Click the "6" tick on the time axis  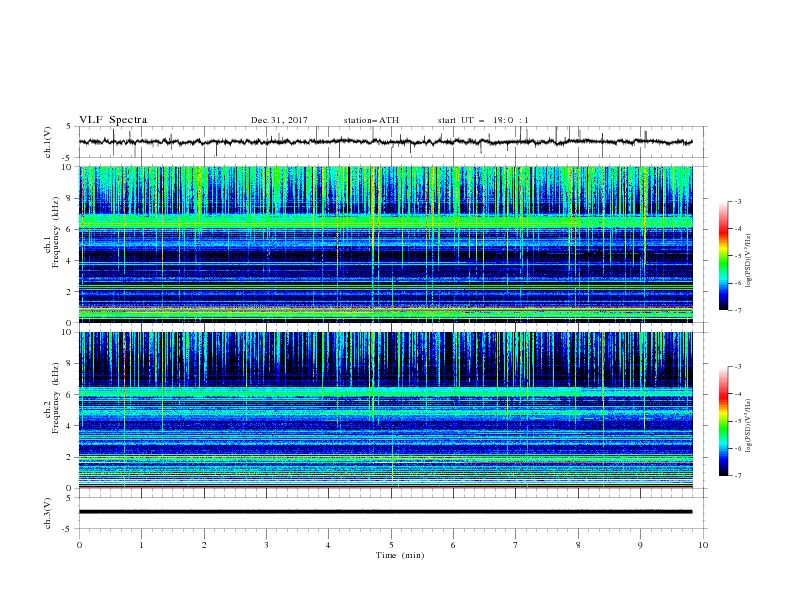[x=453, y=545]
